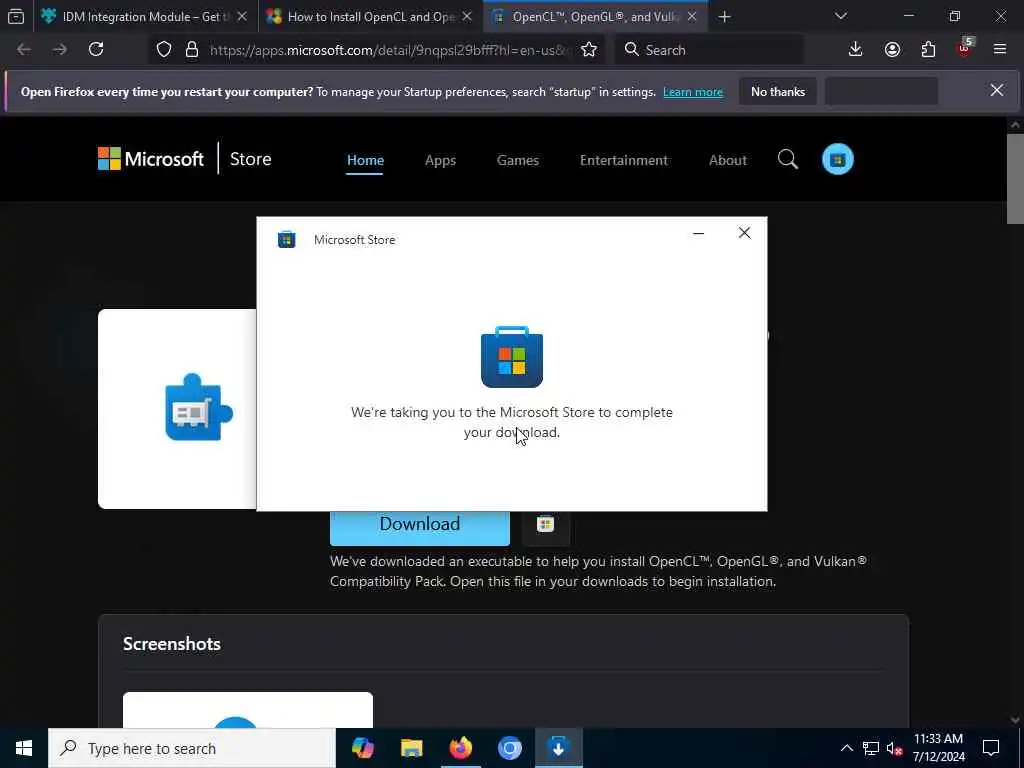Open a new browser tab

click(x=724, y=17)
